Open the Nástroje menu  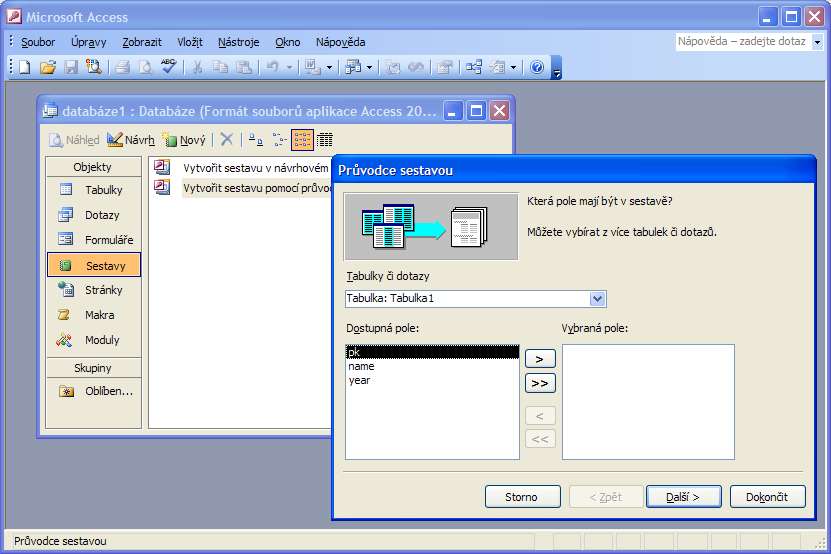[238, 42]
